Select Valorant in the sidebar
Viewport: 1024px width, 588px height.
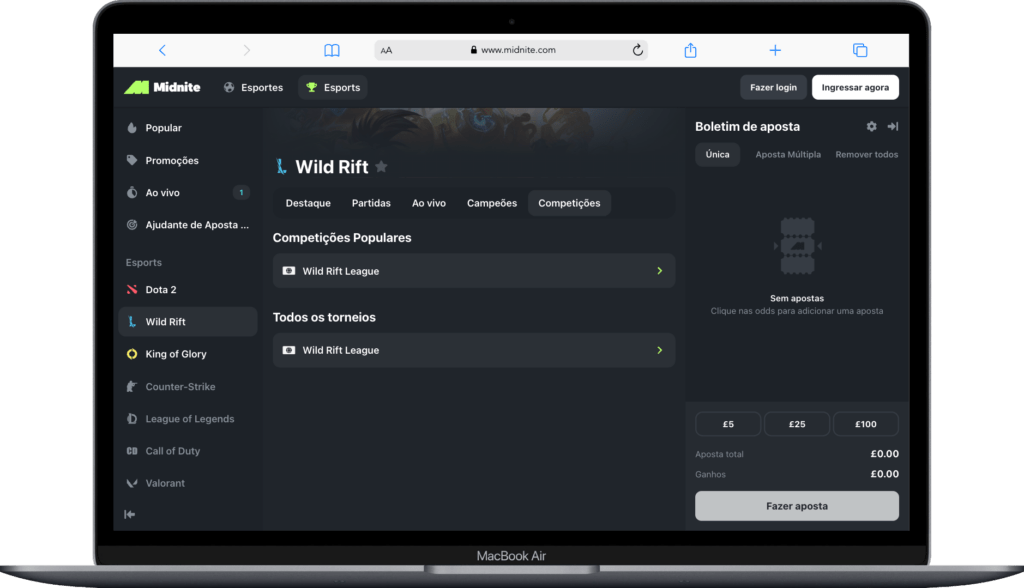tap(188, 483)
